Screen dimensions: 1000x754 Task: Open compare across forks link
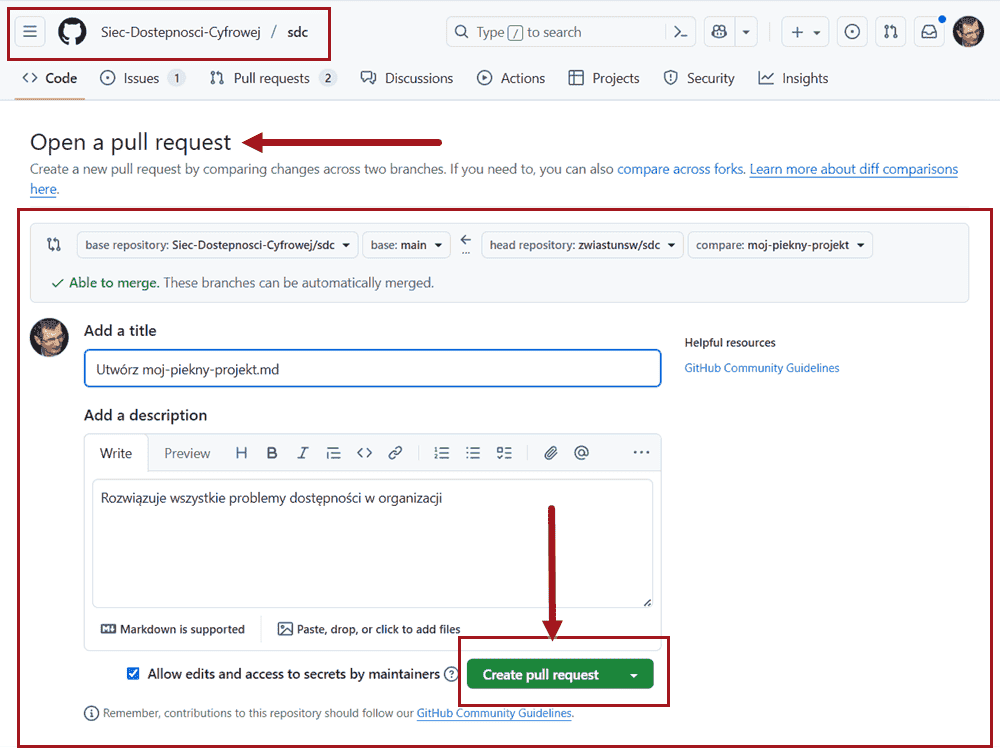[x=680, y=169]
